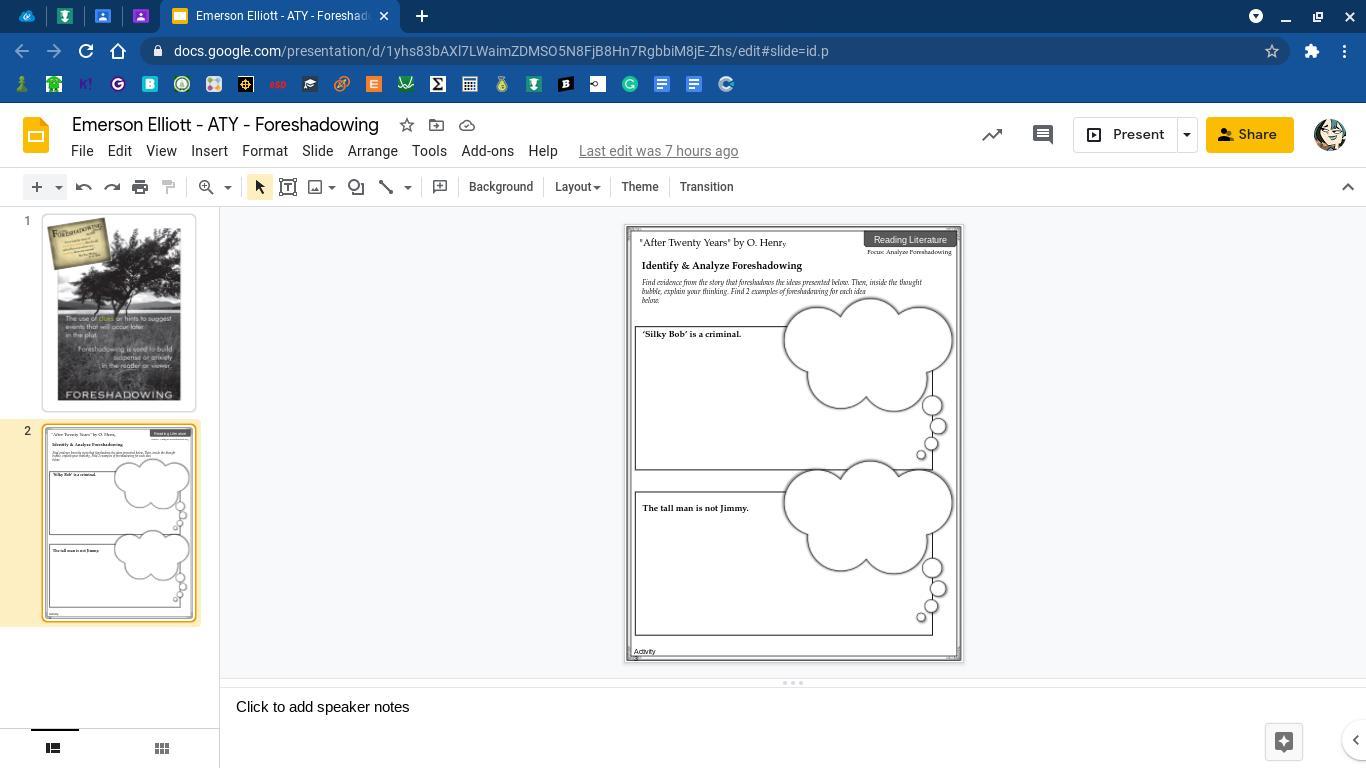The image size is (1366, 768).
Task: Star this presentation
Action: tap(407, 125)
